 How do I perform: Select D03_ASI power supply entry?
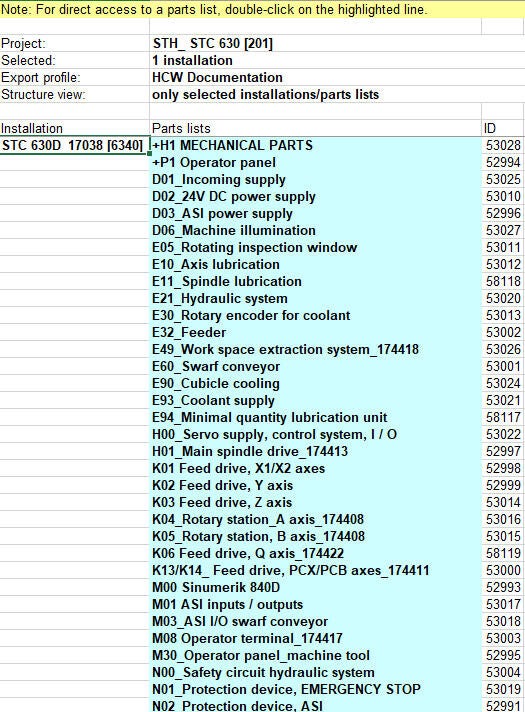(315, 213)
